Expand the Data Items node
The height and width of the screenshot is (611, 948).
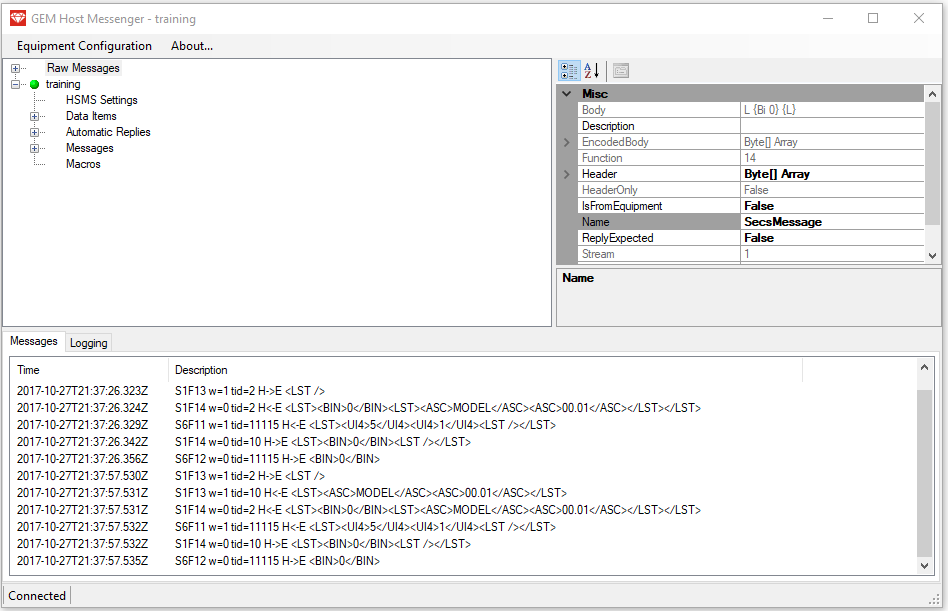[x=34, y=117]
